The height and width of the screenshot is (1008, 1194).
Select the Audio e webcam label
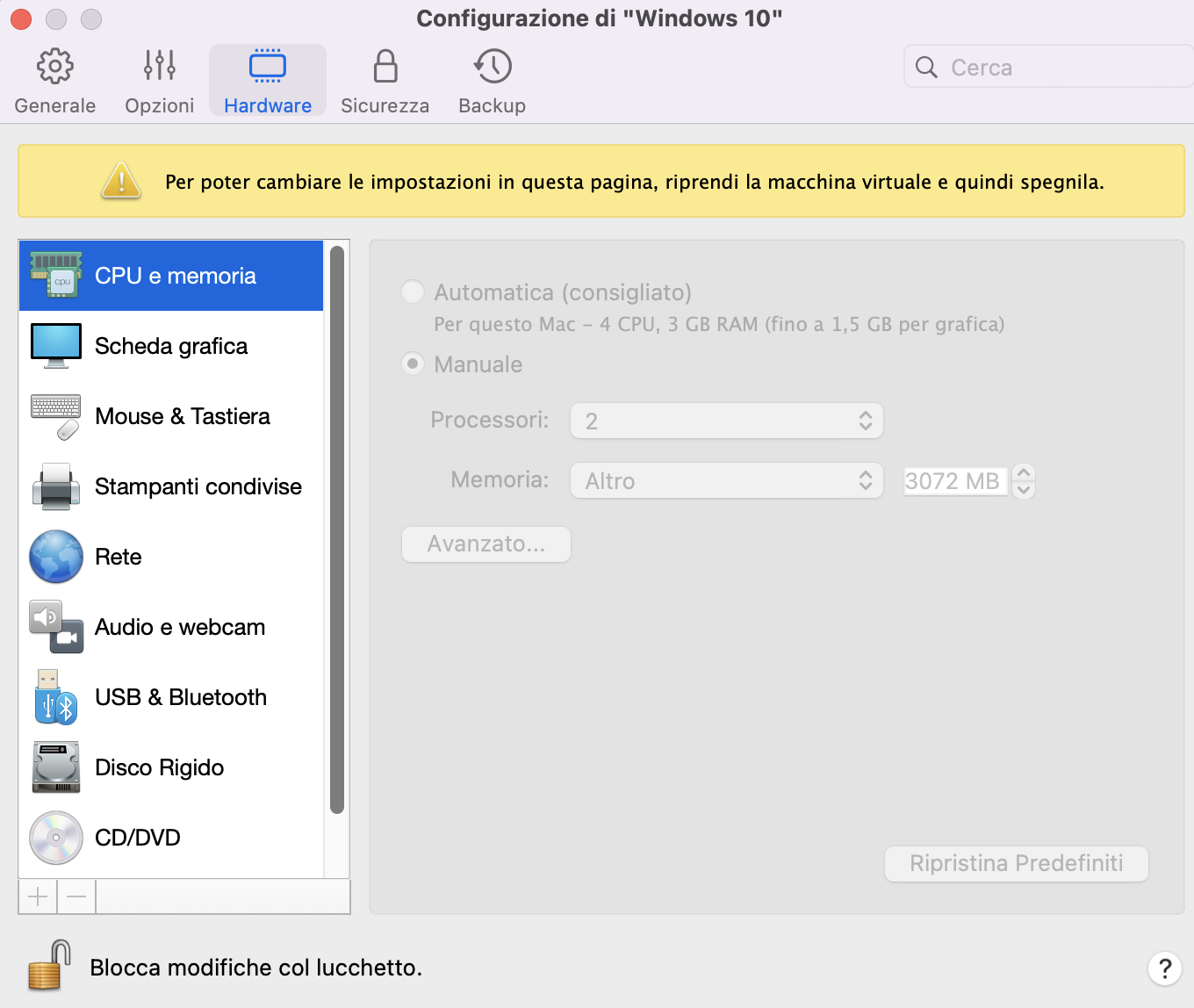(180, 627)
